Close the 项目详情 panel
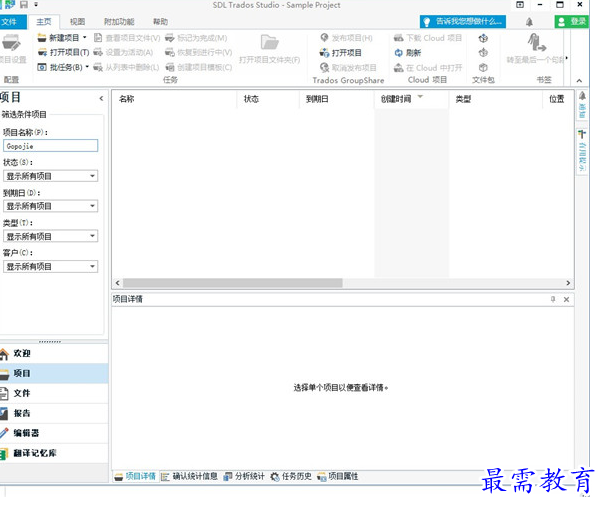The height and width of the screenshot is (512, 603). click(566, 299)
